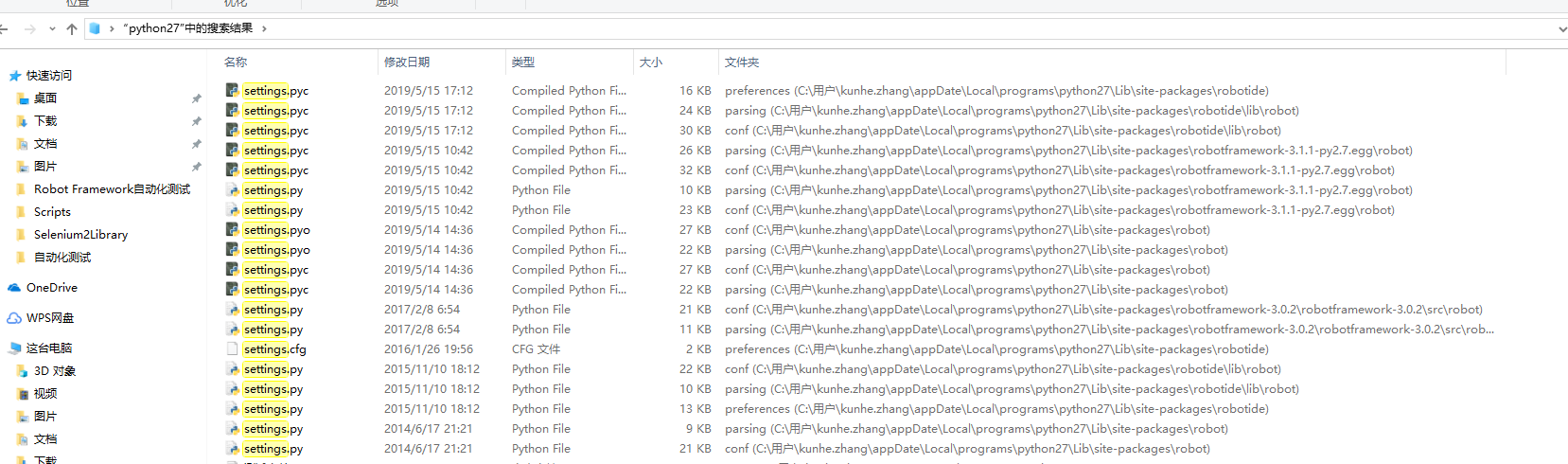This screenshot has height=464, width=1568.
Task: Click folder icon beside Robot Framework自动化测试
Action: [x=23, y=189]
